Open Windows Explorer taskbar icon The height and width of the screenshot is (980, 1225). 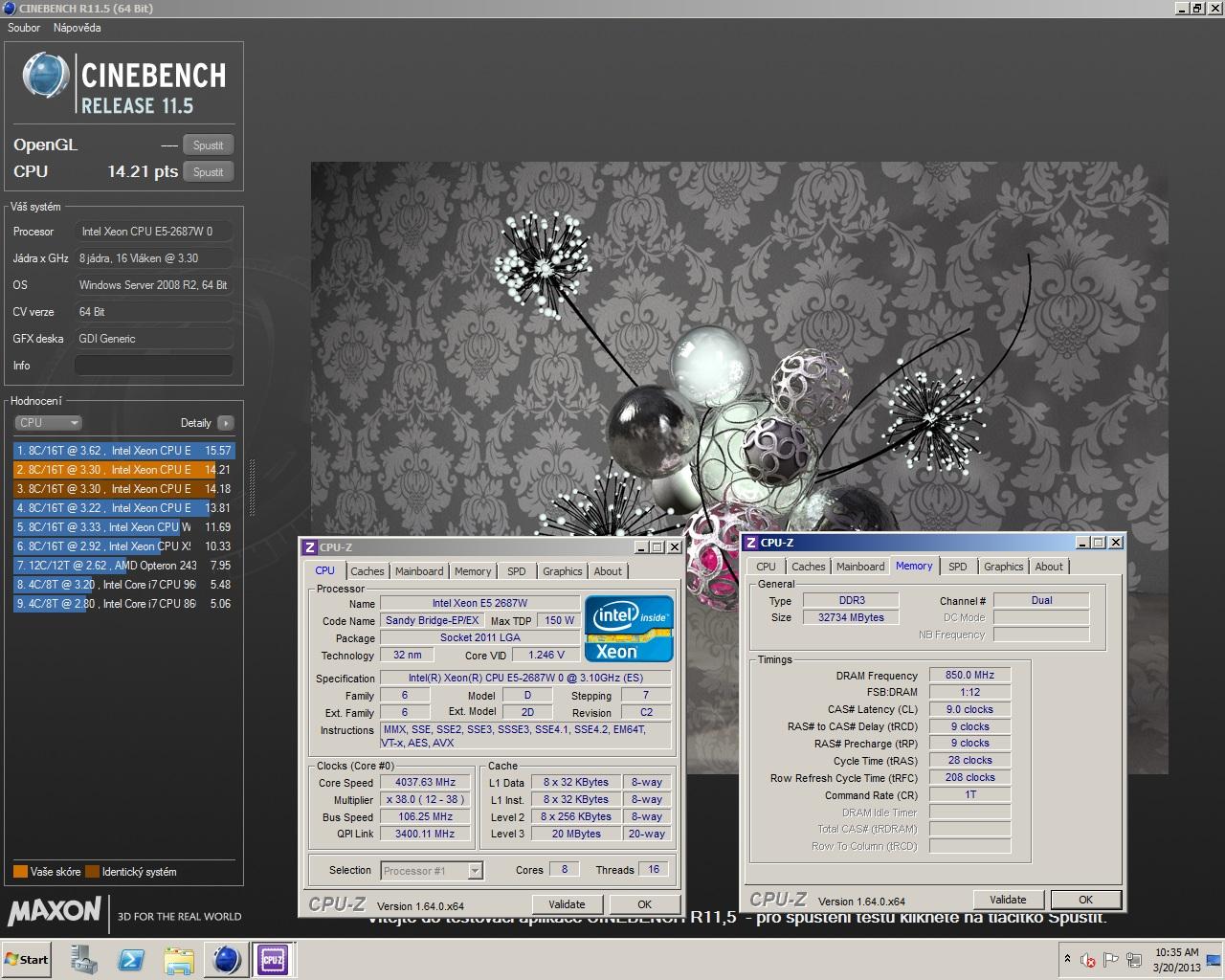click(179, 960)
